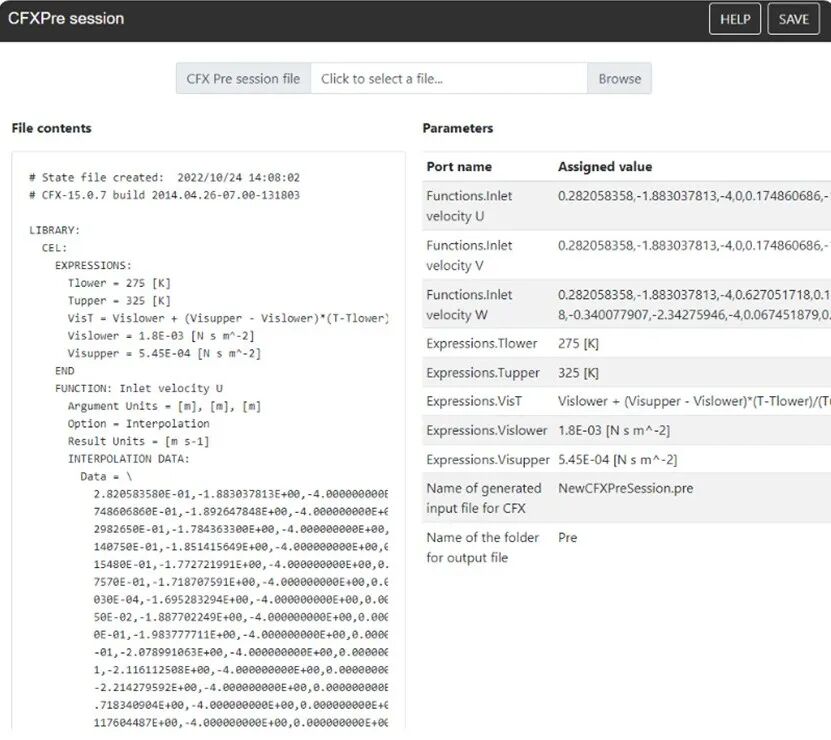Click the 'File contents' heading
Viewport: 831px width, 740px height.
click(x=51, y=128)
